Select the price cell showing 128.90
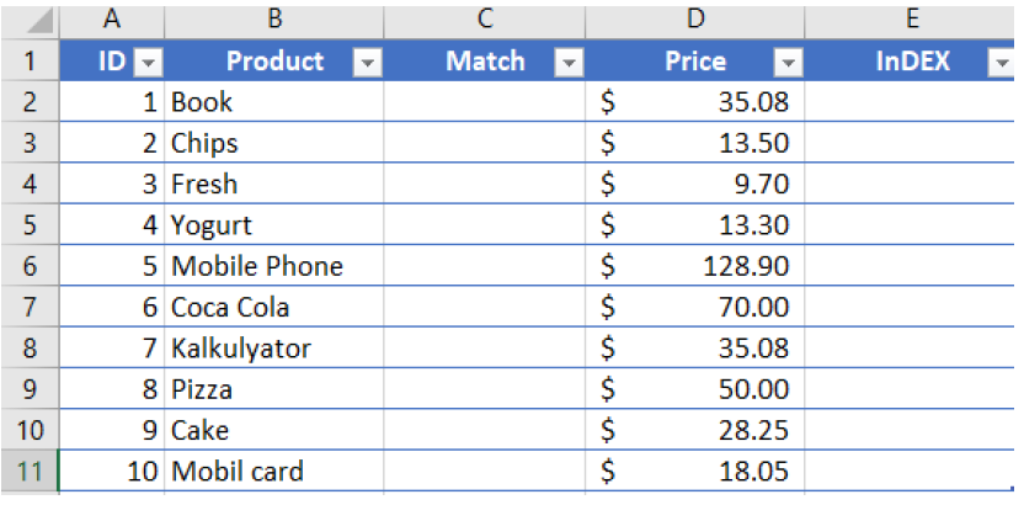The height and width of the screenshot is (505, 1024). click(x=695, y=266)
